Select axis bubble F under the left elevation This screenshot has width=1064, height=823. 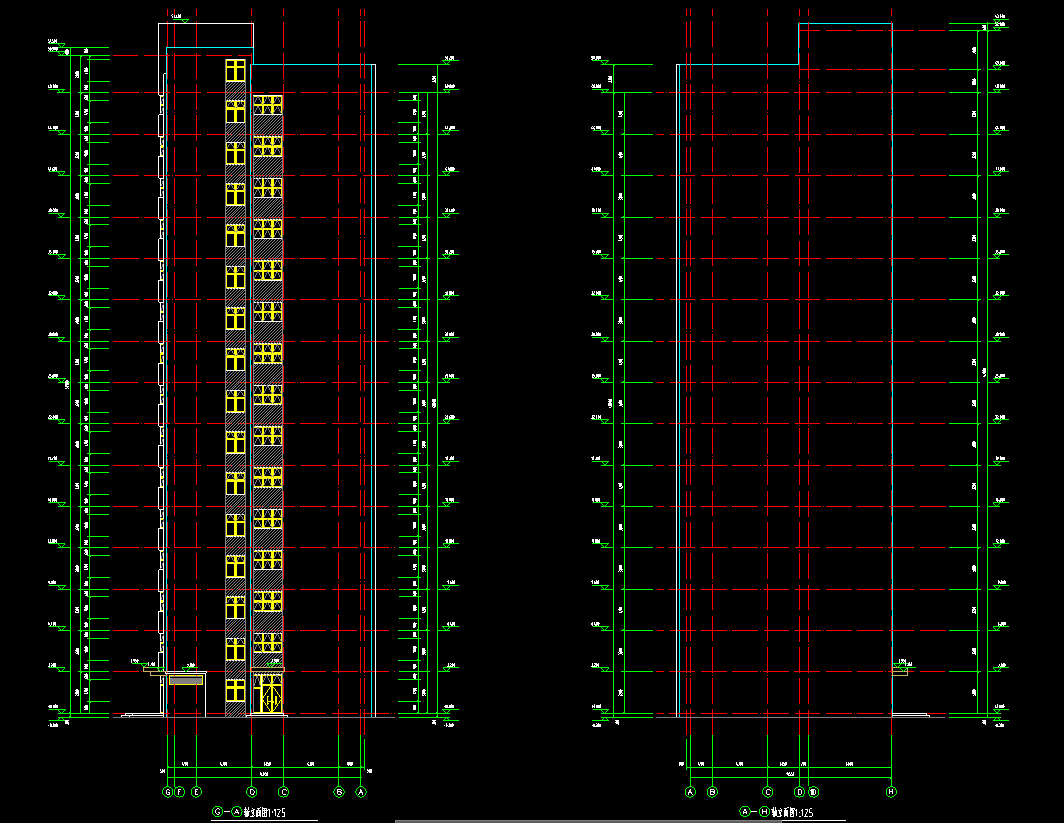(x=179, y=792)
